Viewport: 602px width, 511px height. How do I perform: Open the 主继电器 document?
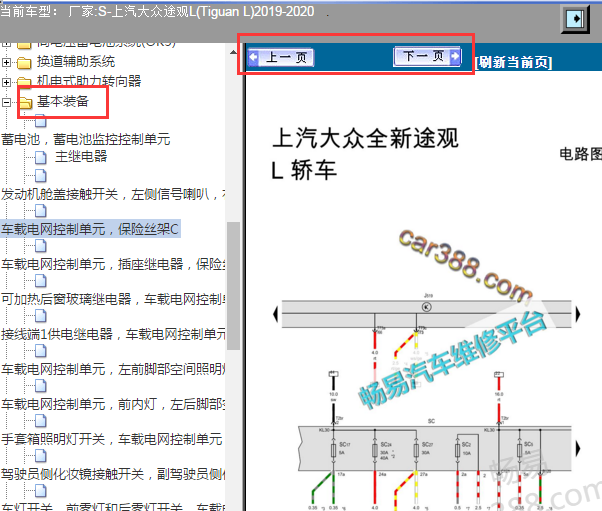pyautogui.click(x=81, y=156)
